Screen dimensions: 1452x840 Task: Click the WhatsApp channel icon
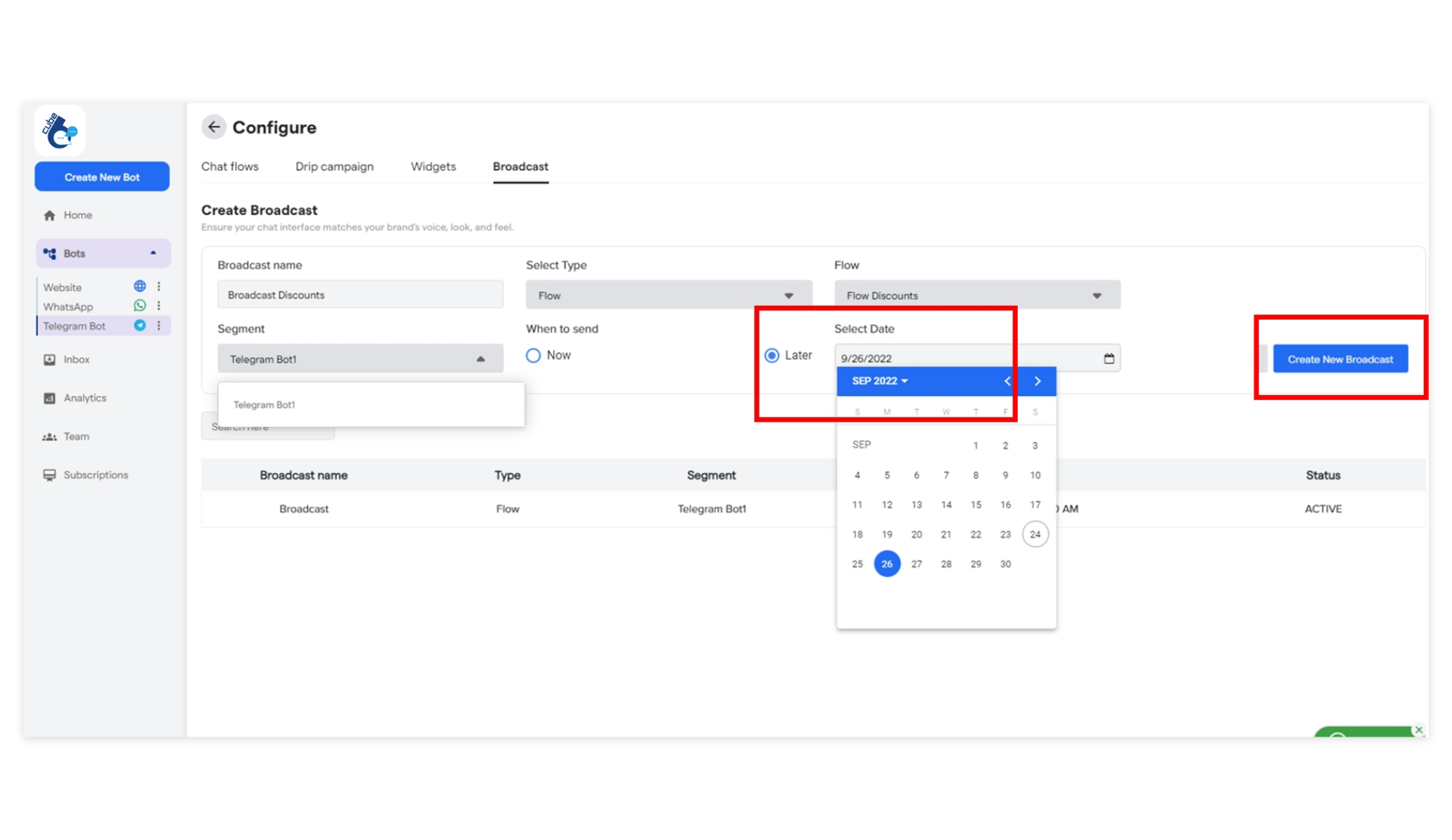[x=139, y=306]
